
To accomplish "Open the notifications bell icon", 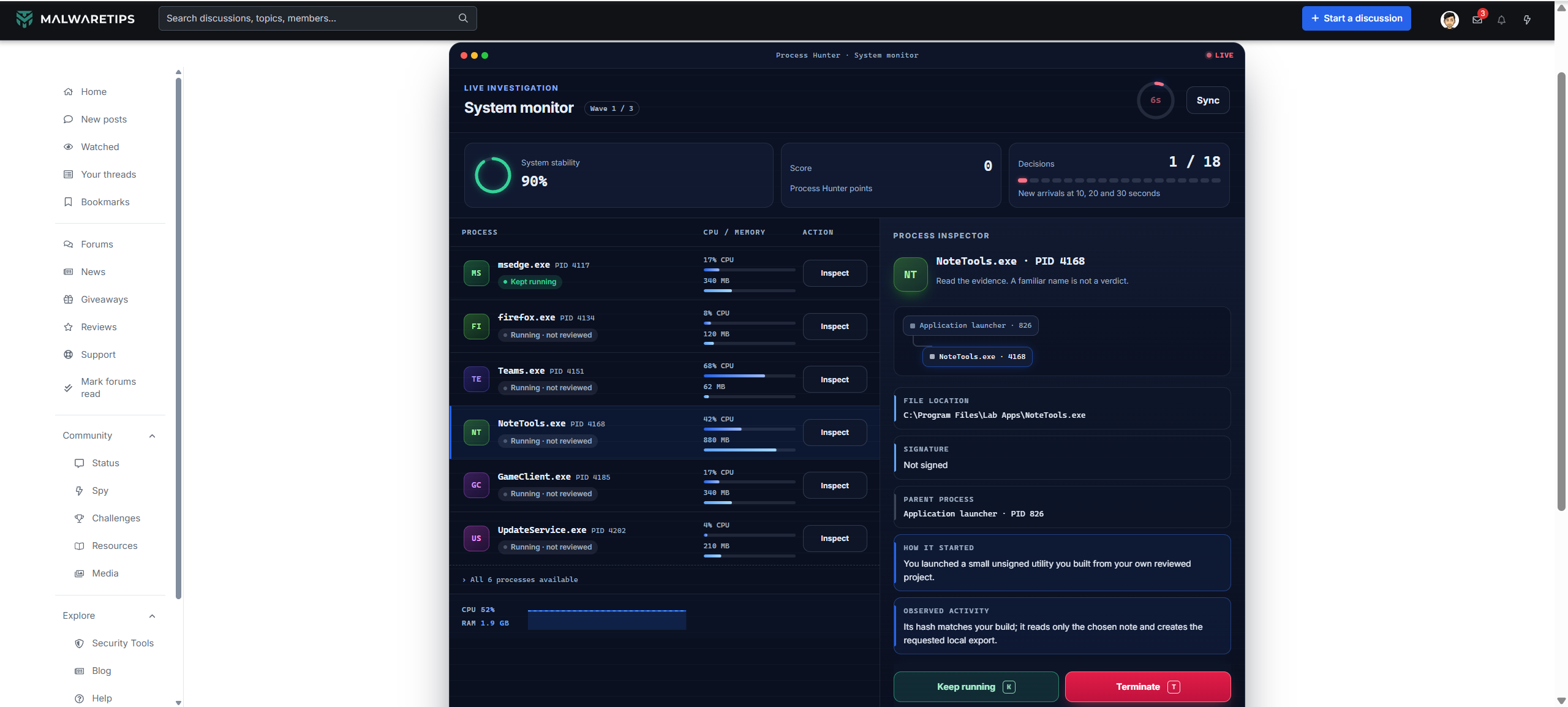I will pos(1501,20).
